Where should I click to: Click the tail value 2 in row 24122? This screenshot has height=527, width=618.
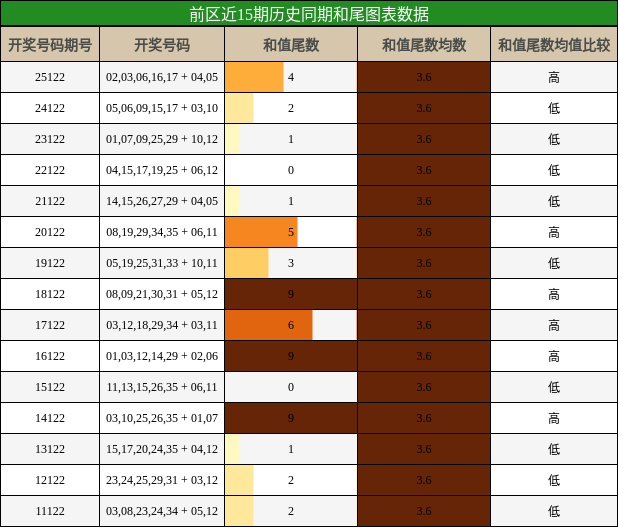pyautogui.click(x=291, y=108)
